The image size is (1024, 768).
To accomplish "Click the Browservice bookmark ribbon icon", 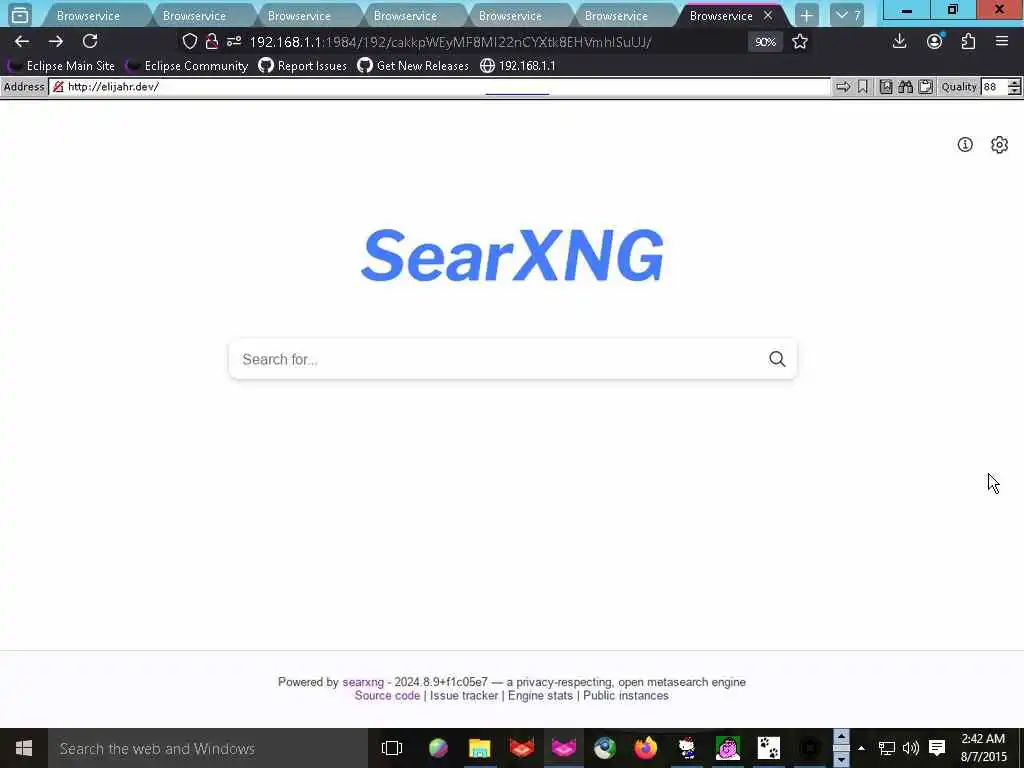I will click(x=863, y=87).
